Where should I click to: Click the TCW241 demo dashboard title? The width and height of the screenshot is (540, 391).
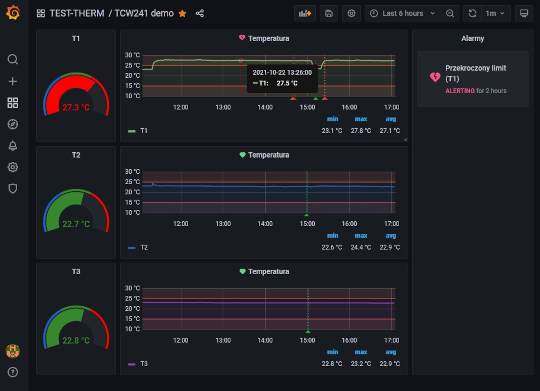pyautogui.click(x=144, y=13)
